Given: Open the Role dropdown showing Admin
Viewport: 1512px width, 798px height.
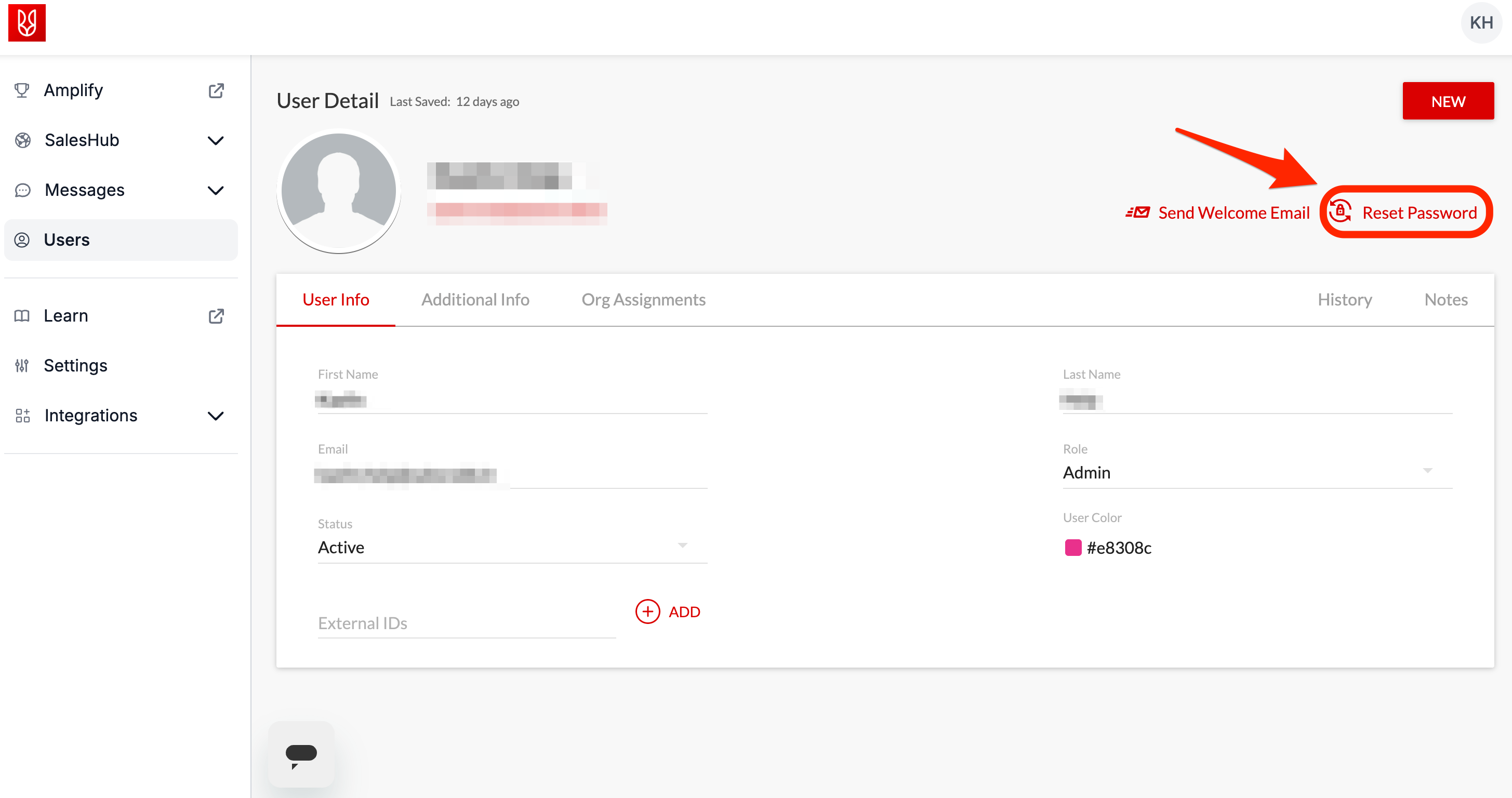Looking at the screenshot, I should click(x=1256, y=472).
